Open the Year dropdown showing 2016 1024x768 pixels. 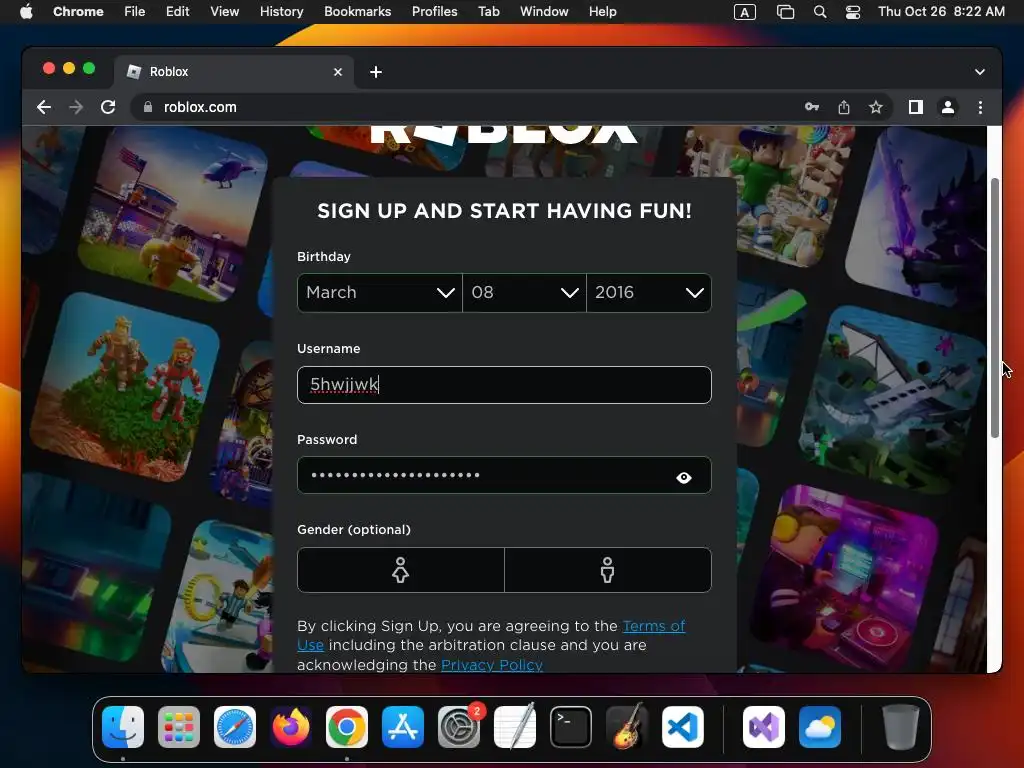point(649,293)
